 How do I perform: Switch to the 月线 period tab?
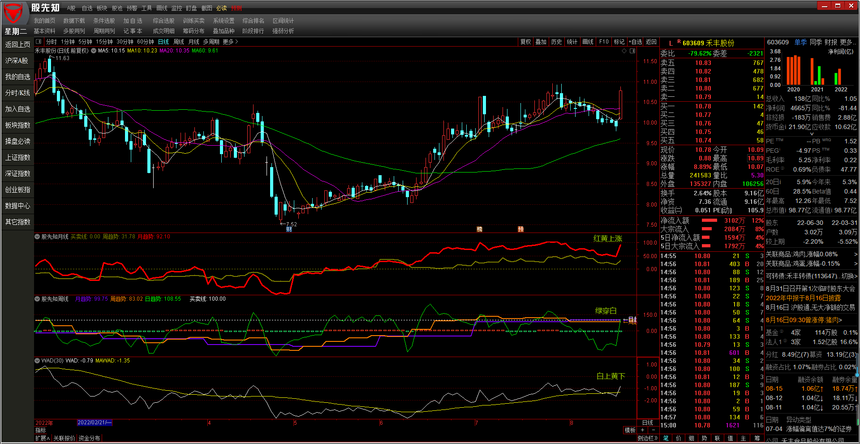click(x=194, y=42)
